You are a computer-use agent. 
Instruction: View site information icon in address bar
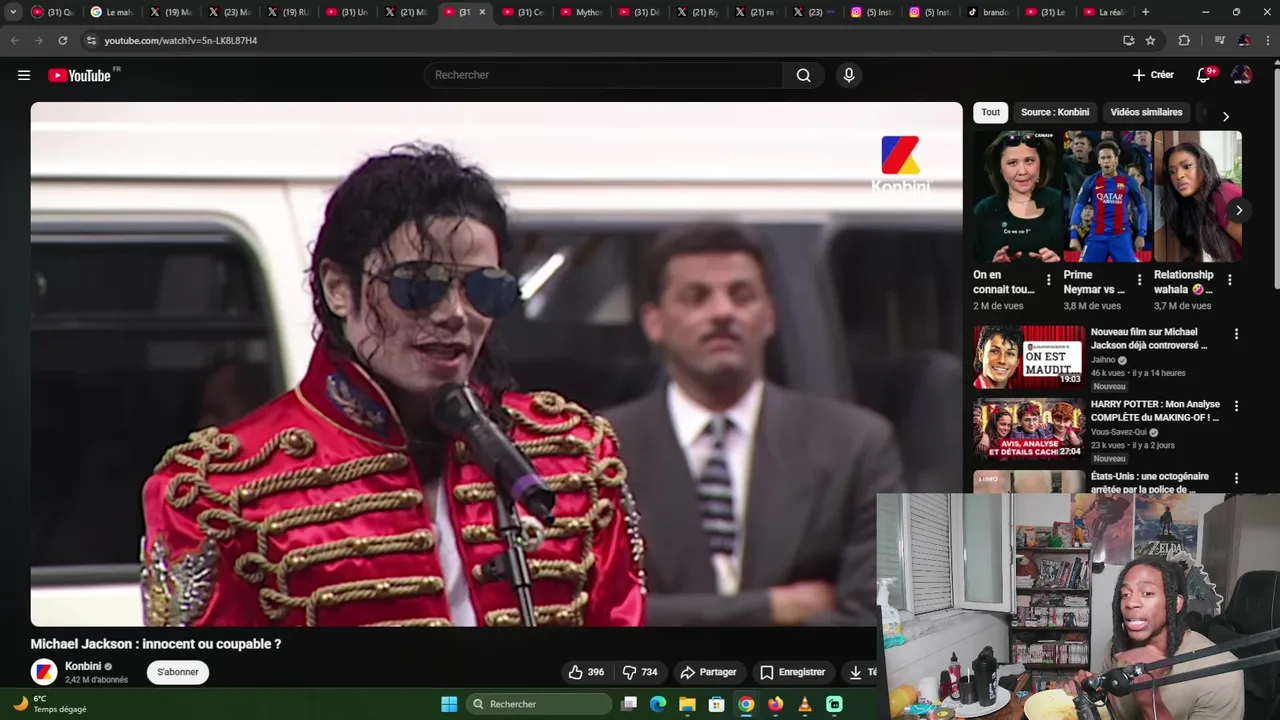(x=91, y=40)
